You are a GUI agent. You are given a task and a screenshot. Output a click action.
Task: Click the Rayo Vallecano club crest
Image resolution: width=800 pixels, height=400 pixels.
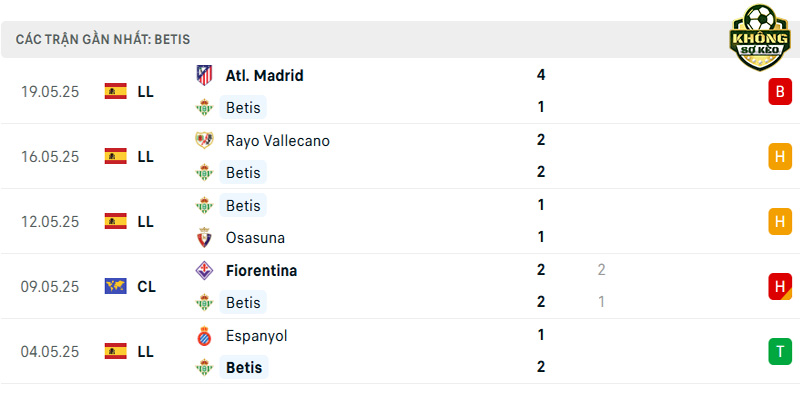(x=204, y=140)
